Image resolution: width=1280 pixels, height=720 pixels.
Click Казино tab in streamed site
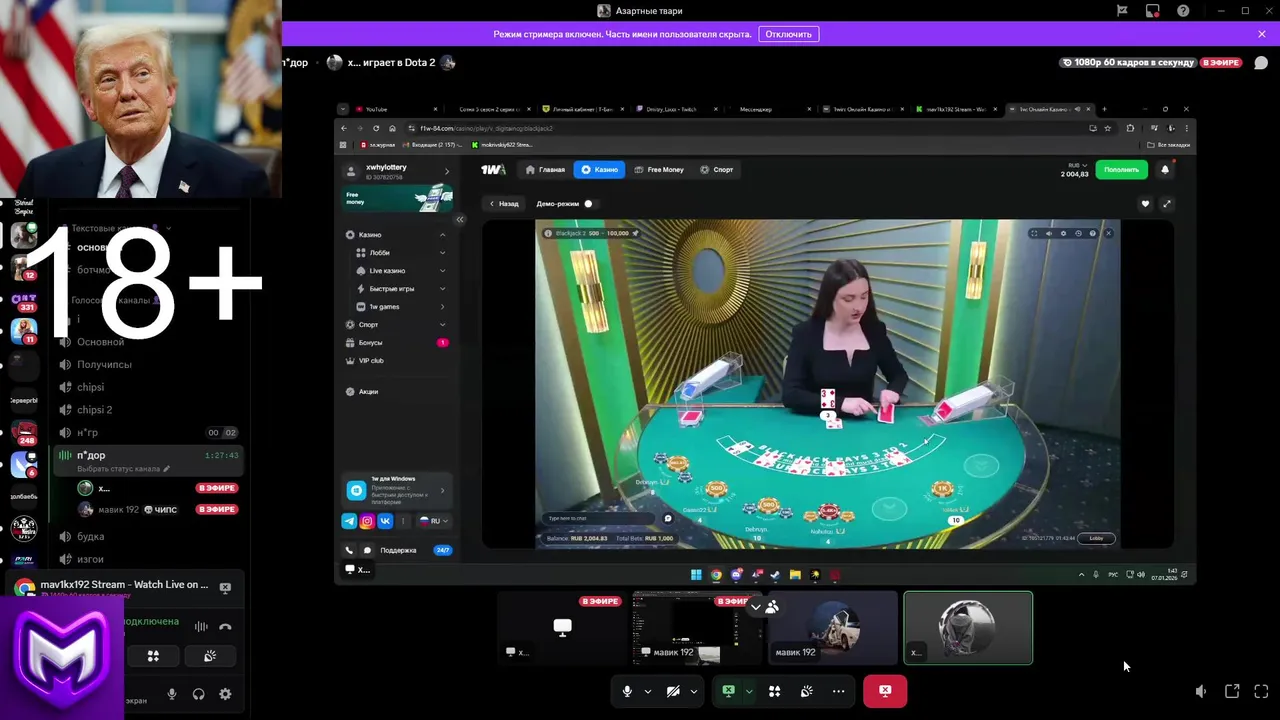tap(600, 170)
